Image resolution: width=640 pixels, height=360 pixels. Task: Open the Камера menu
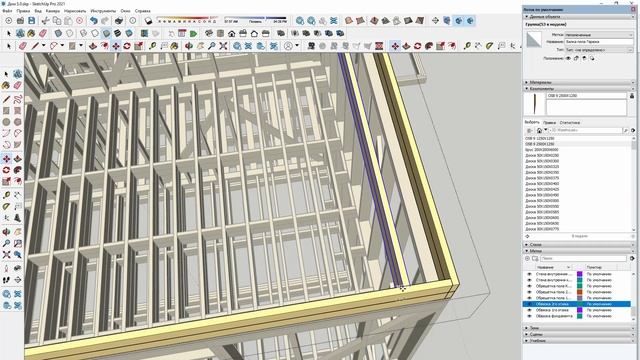tap(52, 11)
